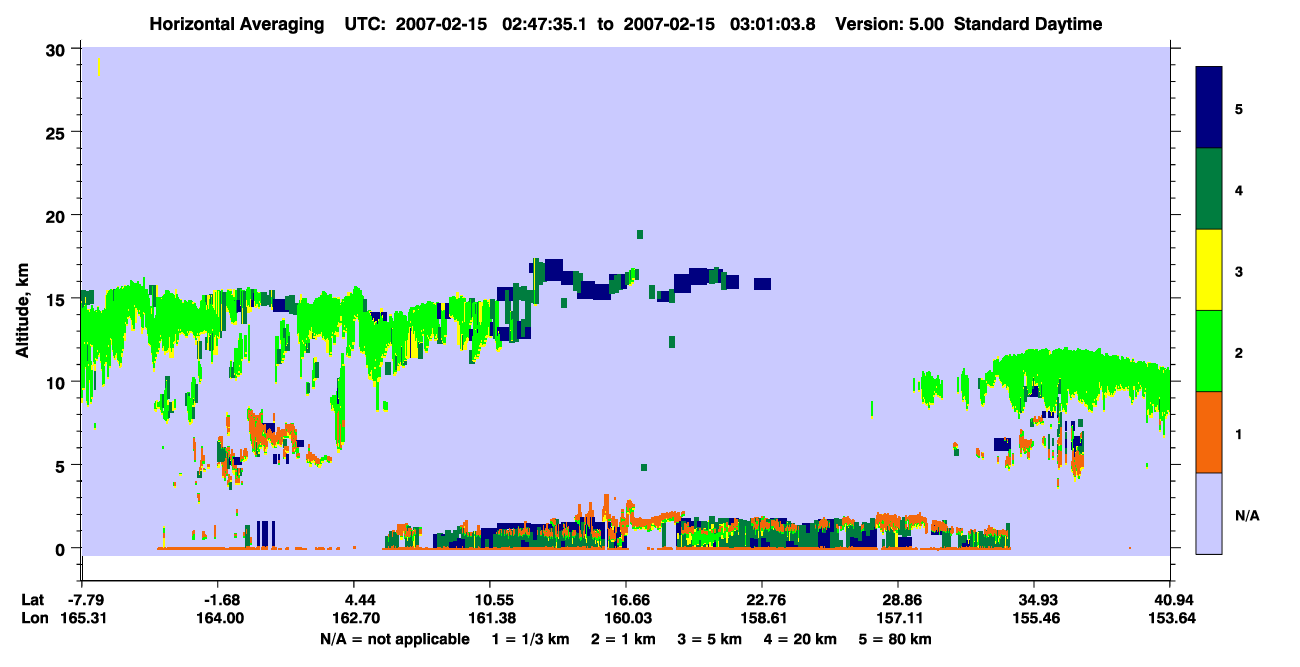
Task: Click the colorbar label 2
Action: click(1238, 352)
